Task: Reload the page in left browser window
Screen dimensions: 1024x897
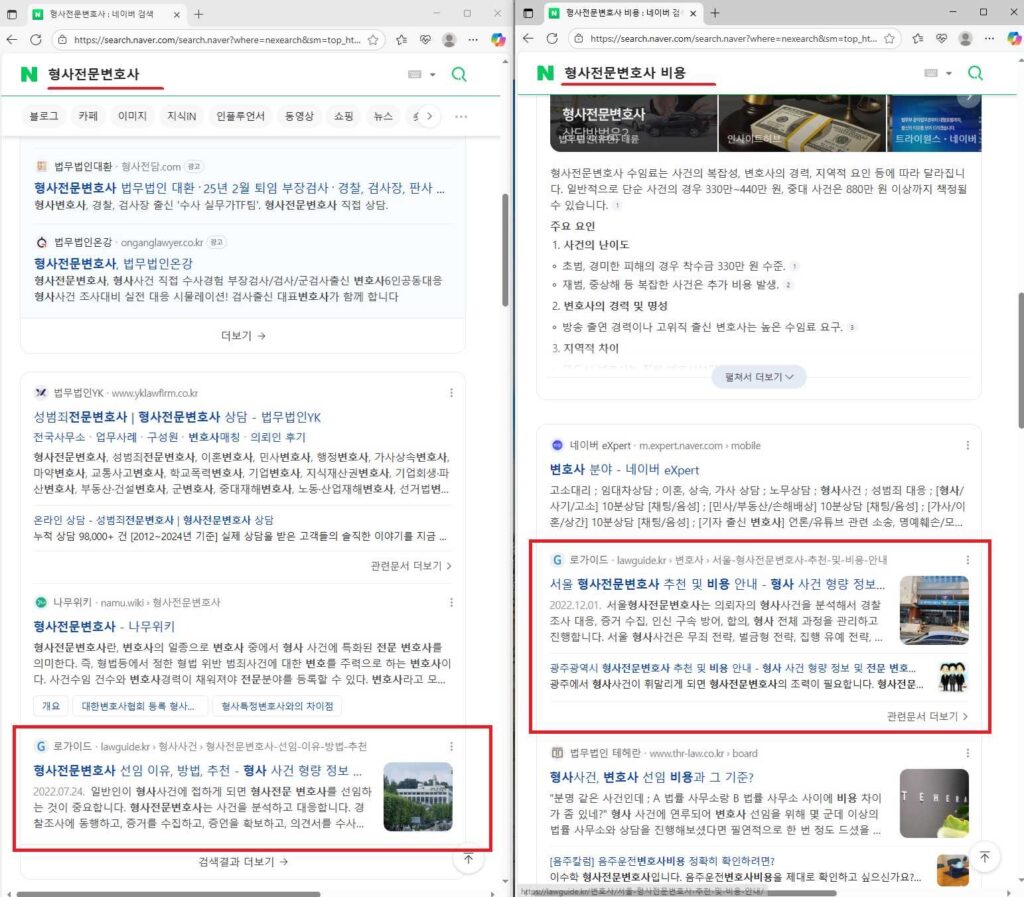Action: [36, 40]
